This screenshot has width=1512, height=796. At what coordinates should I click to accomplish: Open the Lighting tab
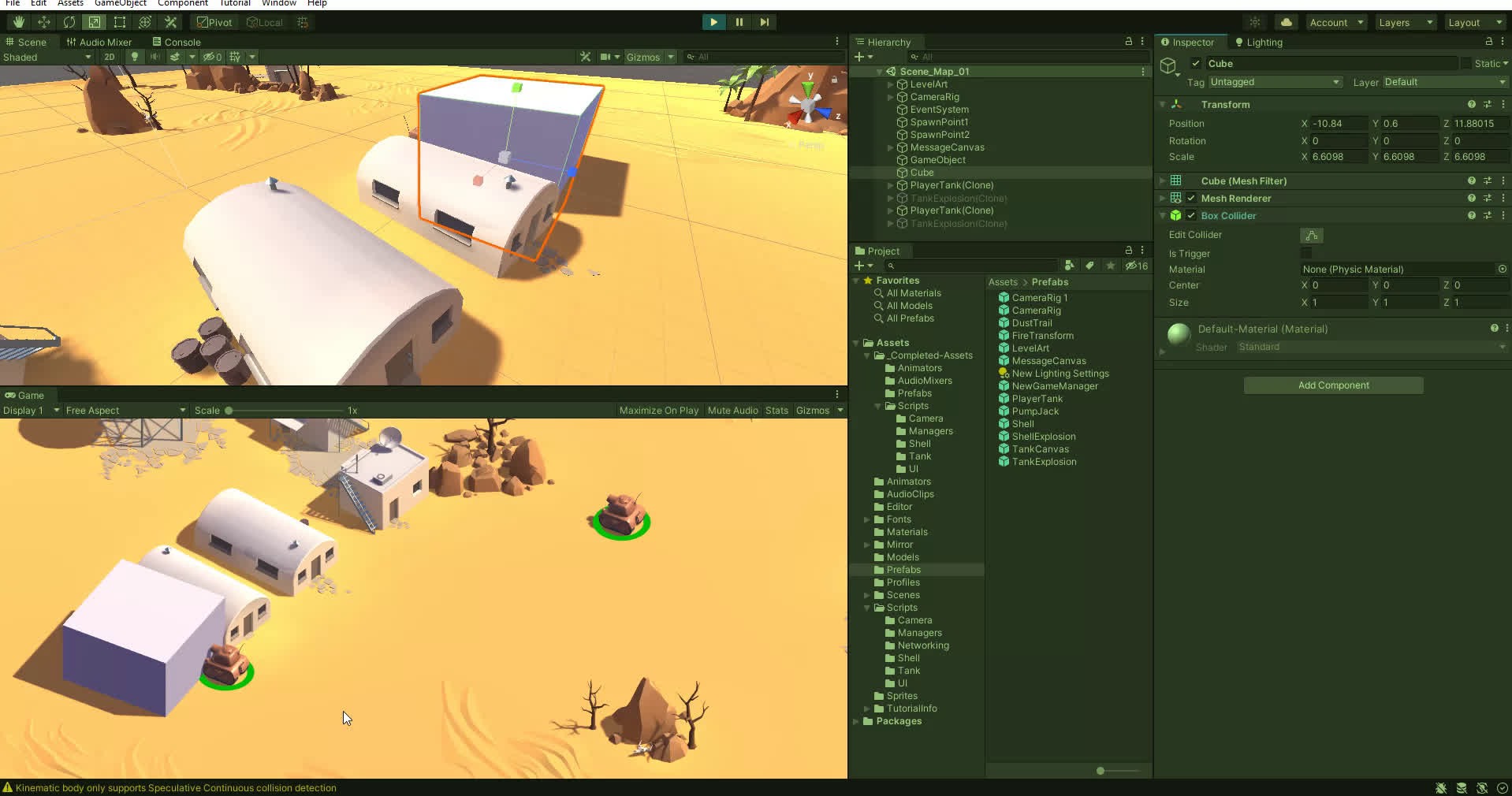tap(1259, 42)
